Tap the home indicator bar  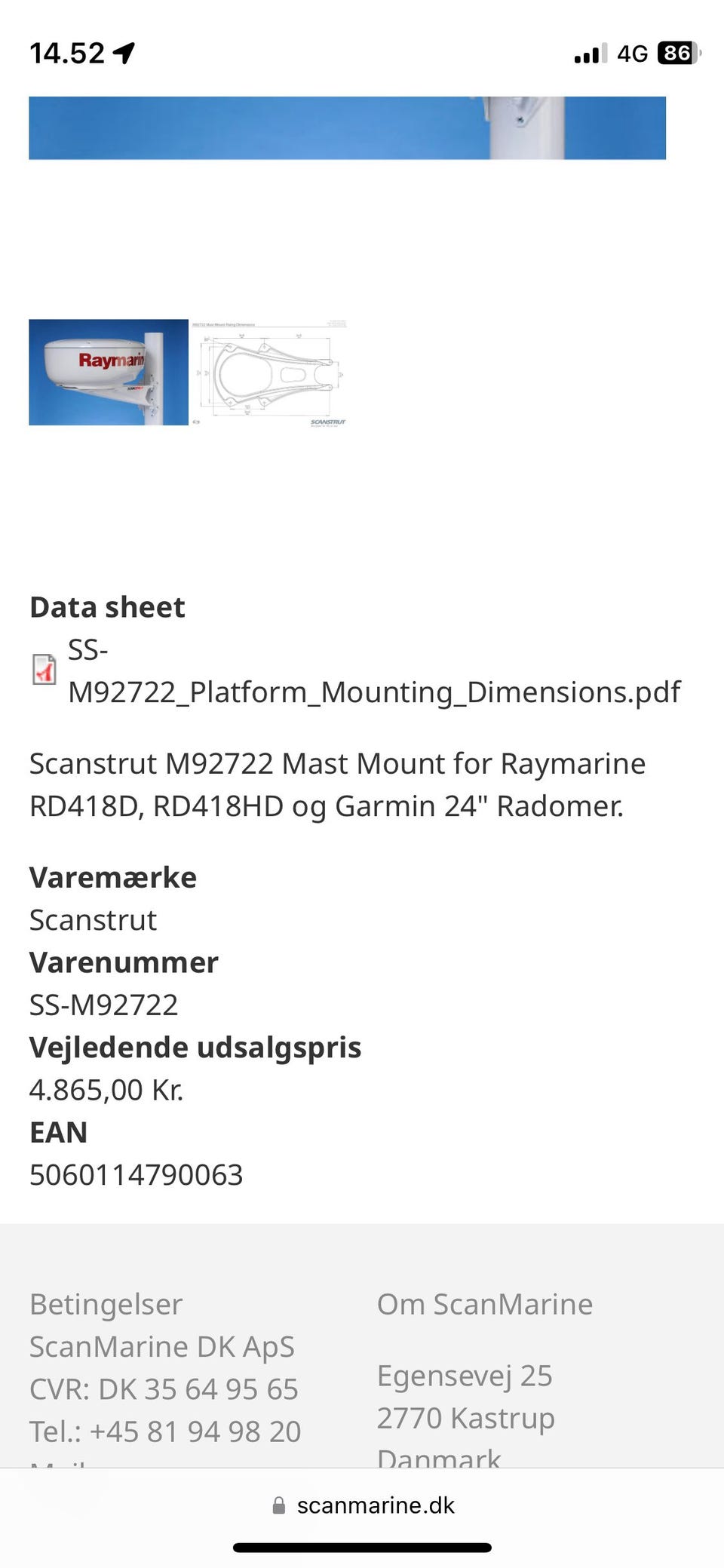[x=362, y=1548]
